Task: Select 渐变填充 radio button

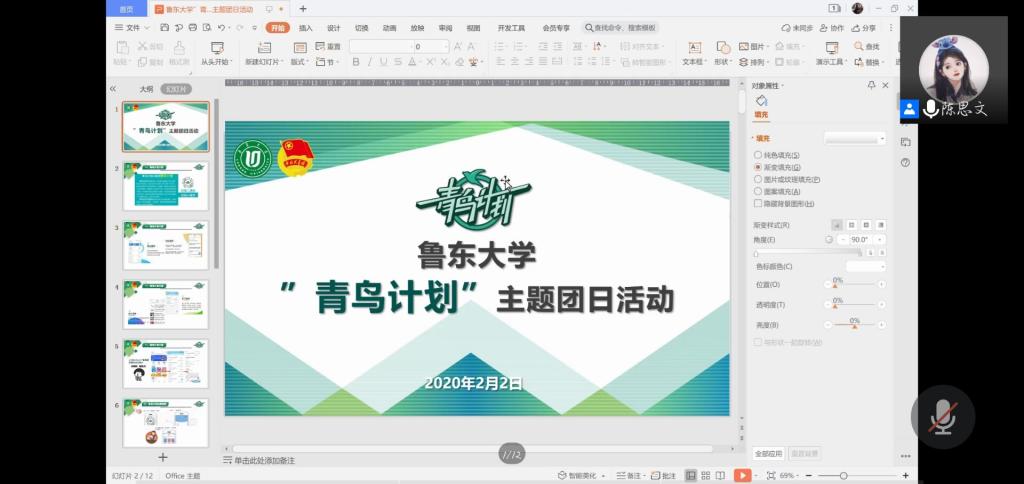Action: click(x=758, y=167)
